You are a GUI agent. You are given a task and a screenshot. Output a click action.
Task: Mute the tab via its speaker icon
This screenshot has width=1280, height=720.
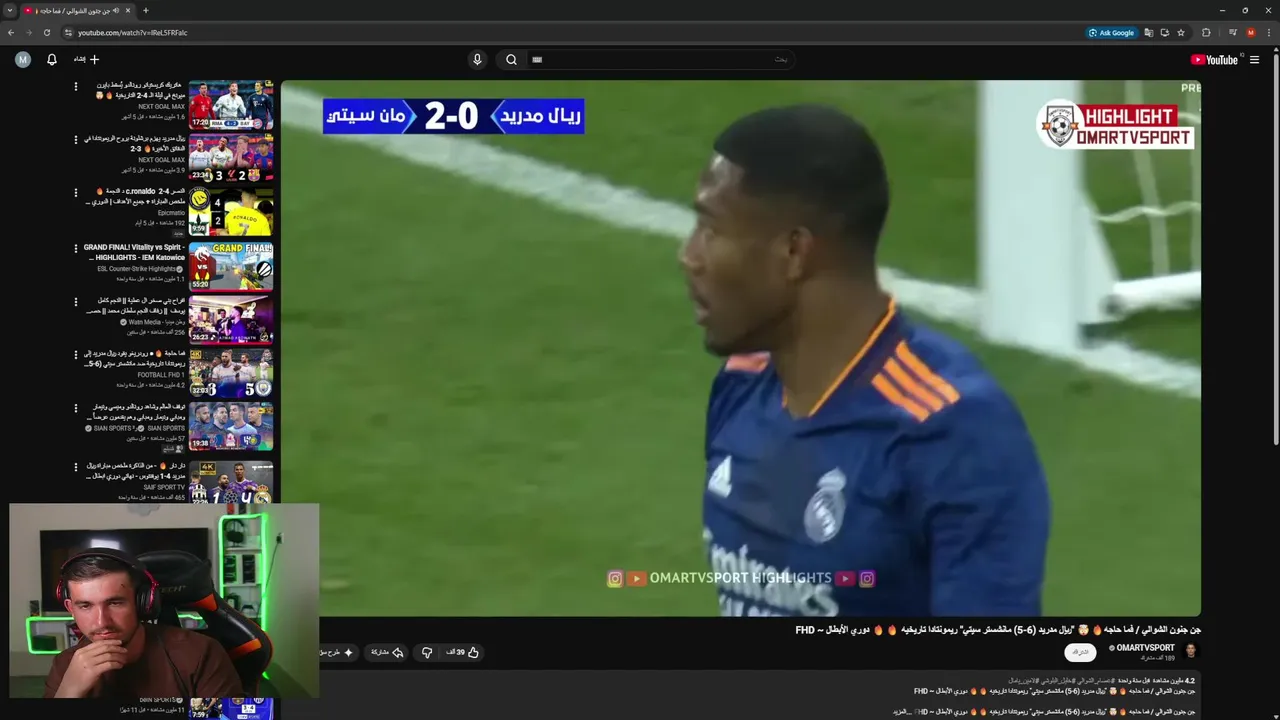tap(116, 10)
